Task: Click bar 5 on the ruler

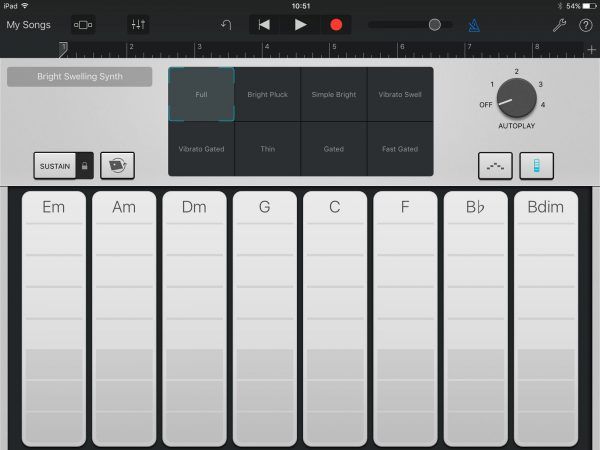Action: (334, 47)
